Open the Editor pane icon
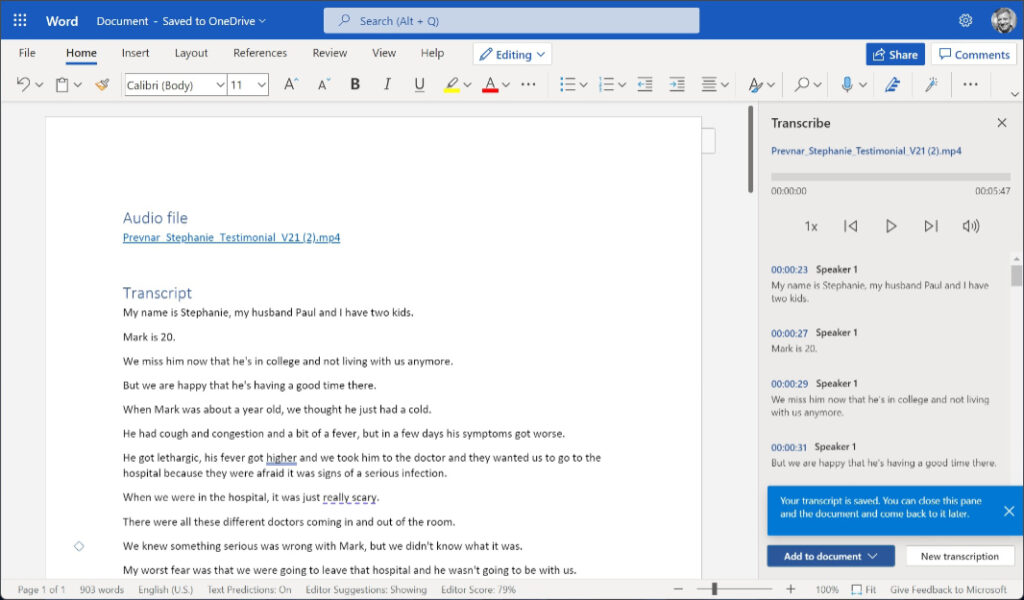 [x=891, y=84]
